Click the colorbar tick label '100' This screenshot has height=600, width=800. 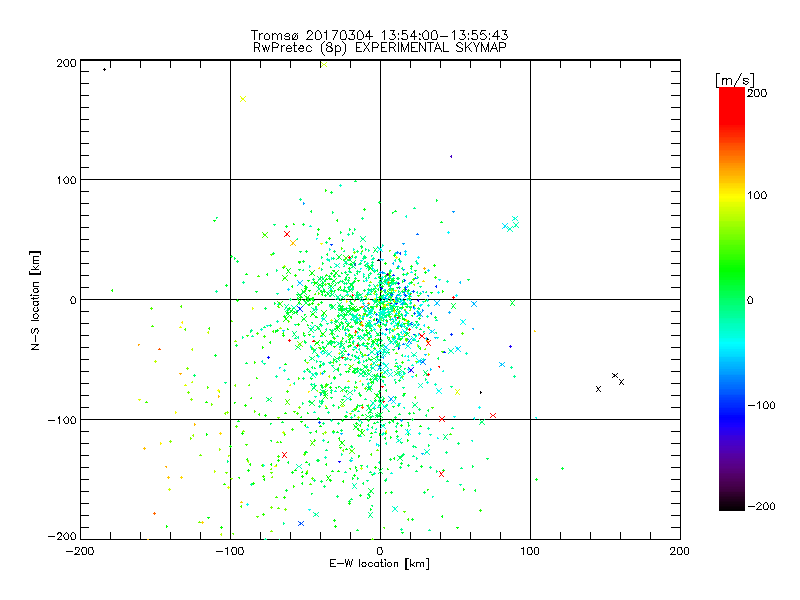757,195
